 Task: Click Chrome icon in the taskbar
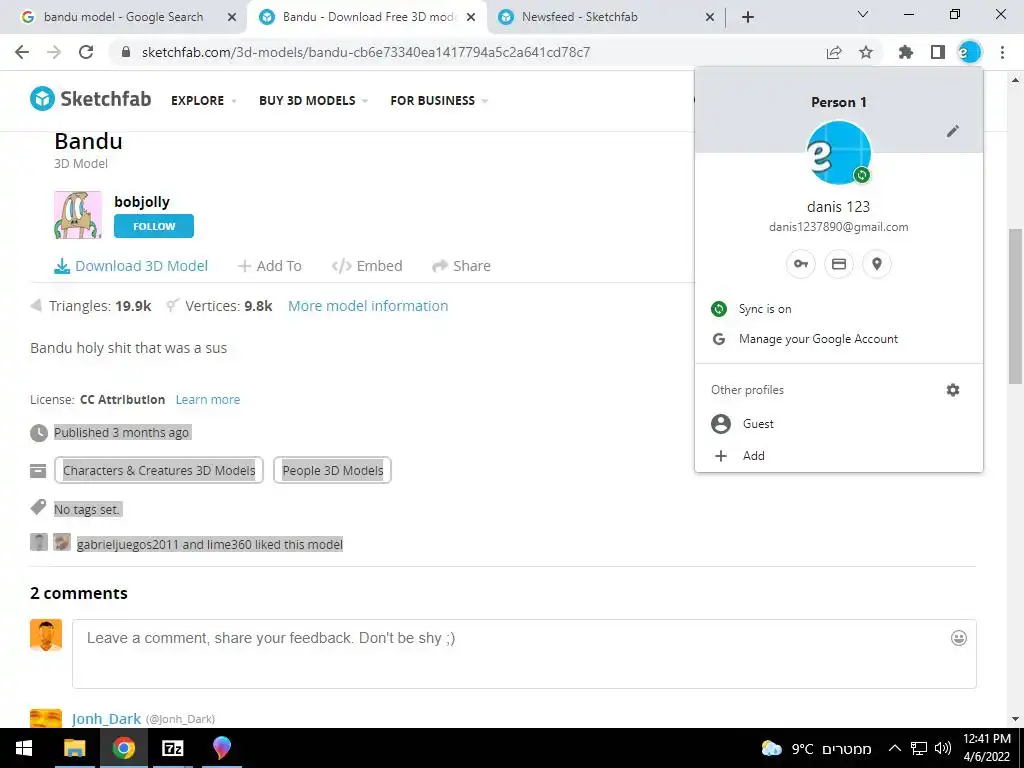click(x=123, y=748)
